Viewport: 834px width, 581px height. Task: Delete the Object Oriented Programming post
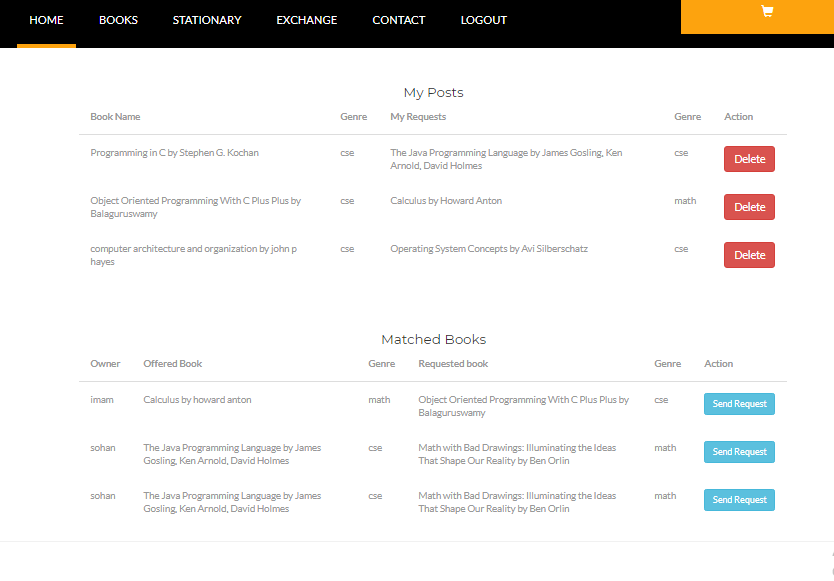click(748, 206)
